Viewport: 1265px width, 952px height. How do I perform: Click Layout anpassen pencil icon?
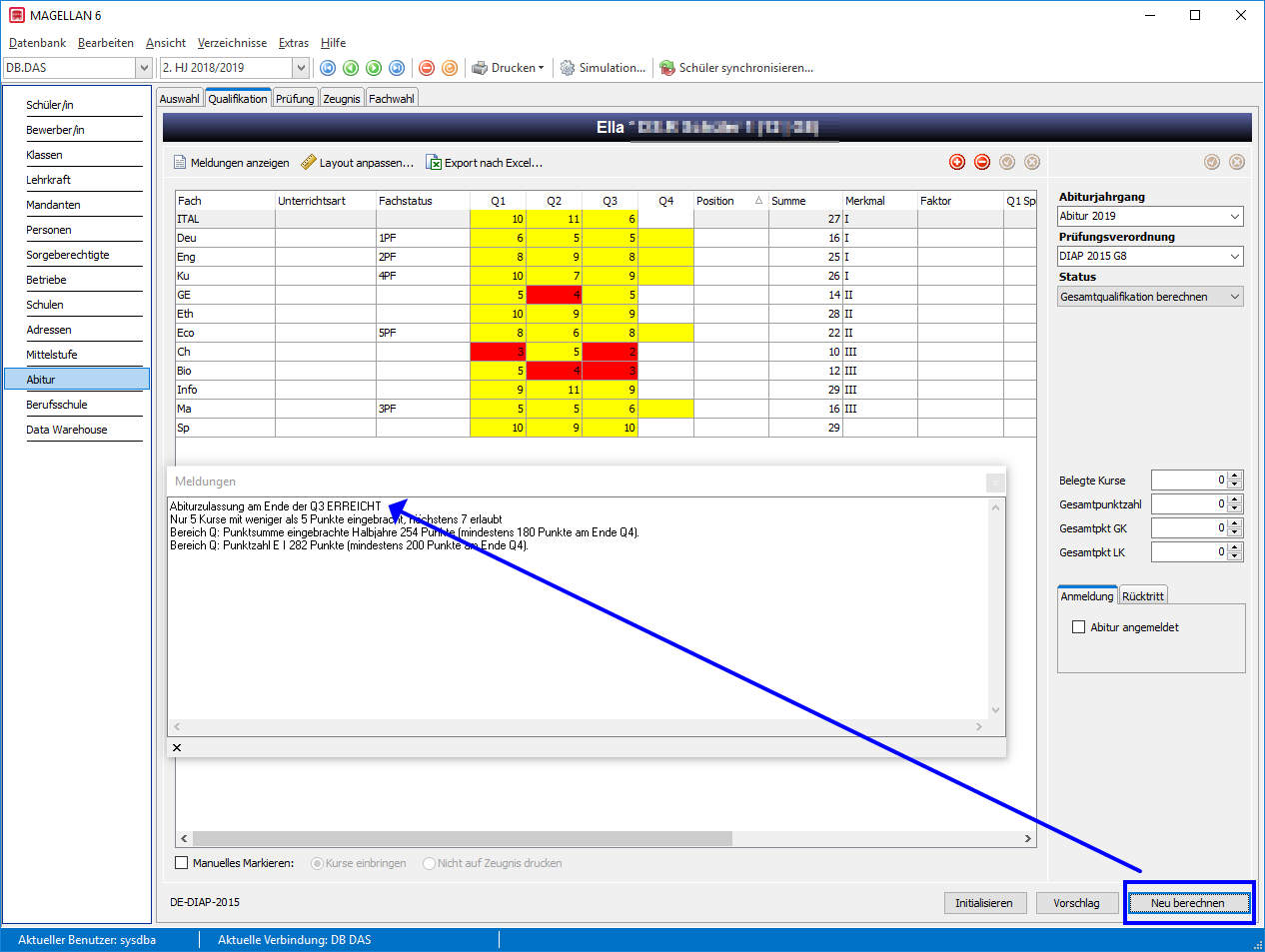click(309, 162)
